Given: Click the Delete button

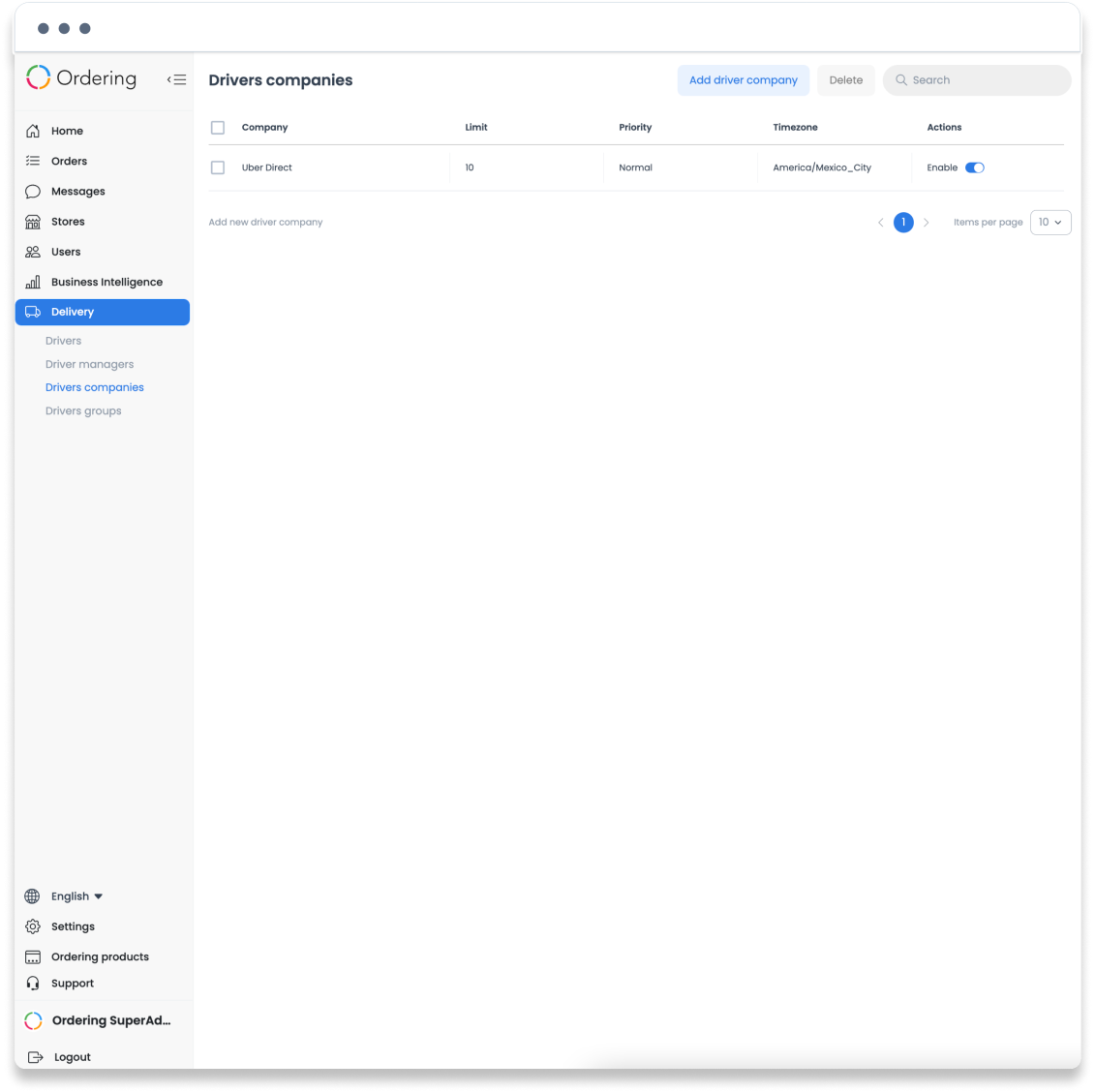Looking at the screenshot, I should point(845,80).
